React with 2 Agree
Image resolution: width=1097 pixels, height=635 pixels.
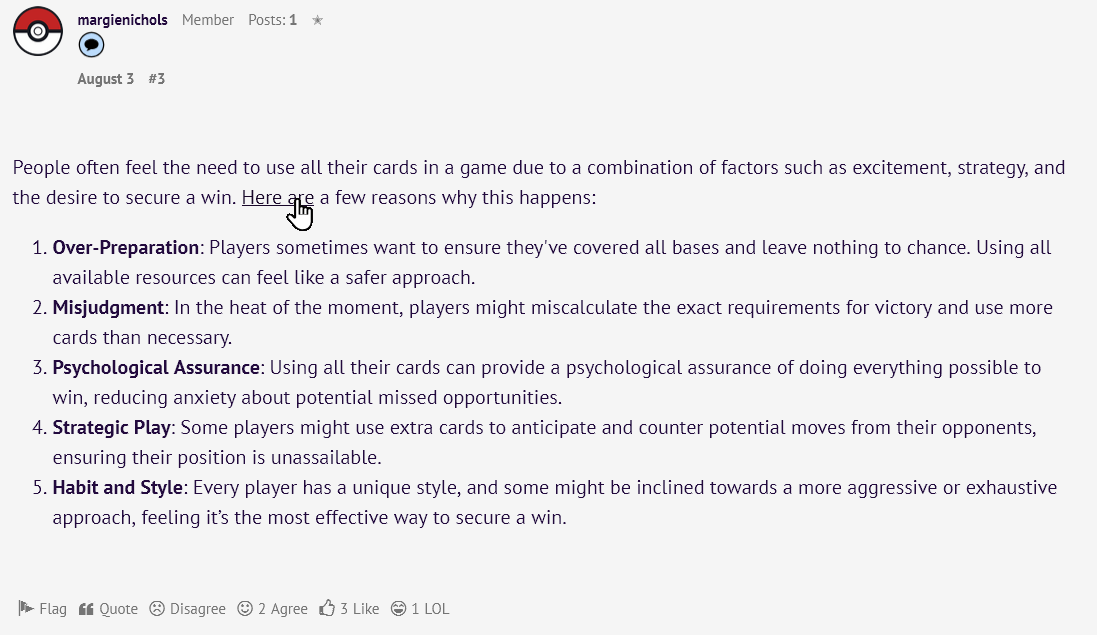pyautogui.click(x=273, y=608)
